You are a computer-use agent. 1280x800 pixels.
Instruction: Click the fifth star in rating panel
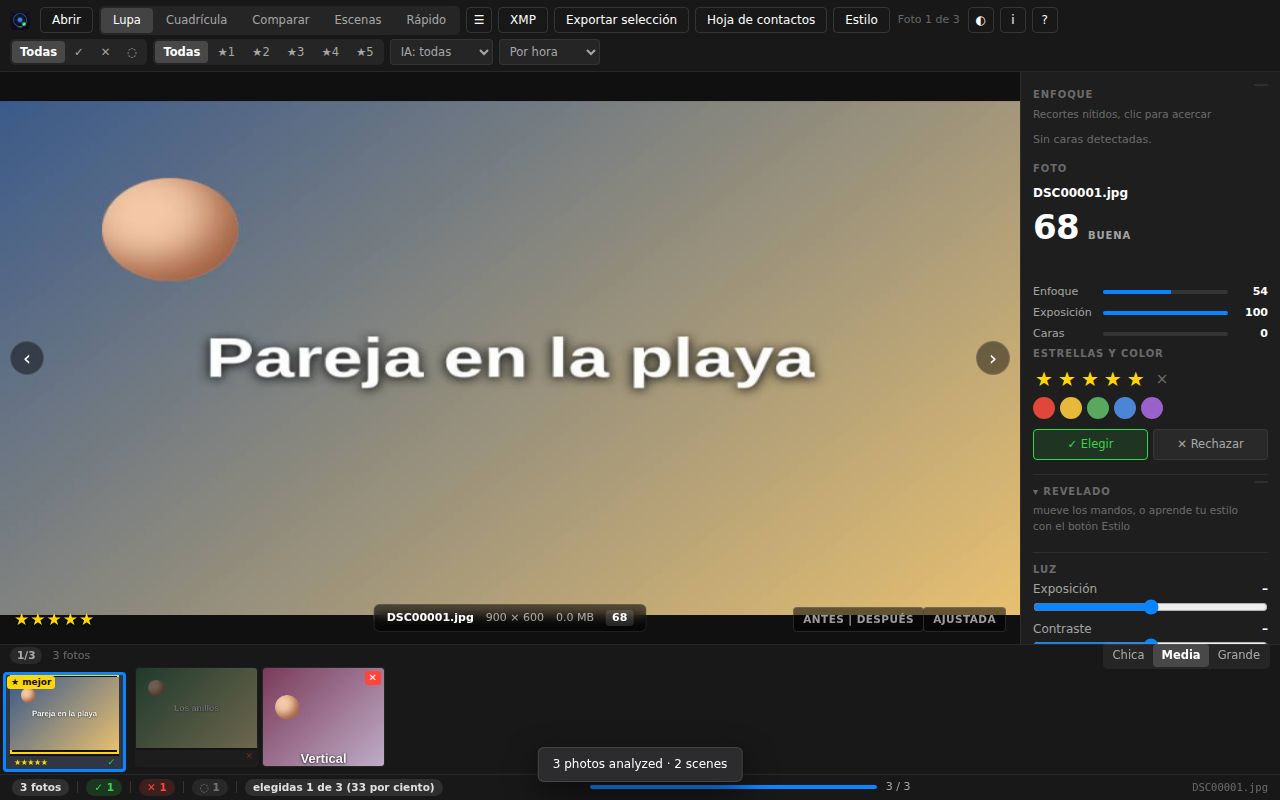pyautogui.click(x=1135, y=379)
